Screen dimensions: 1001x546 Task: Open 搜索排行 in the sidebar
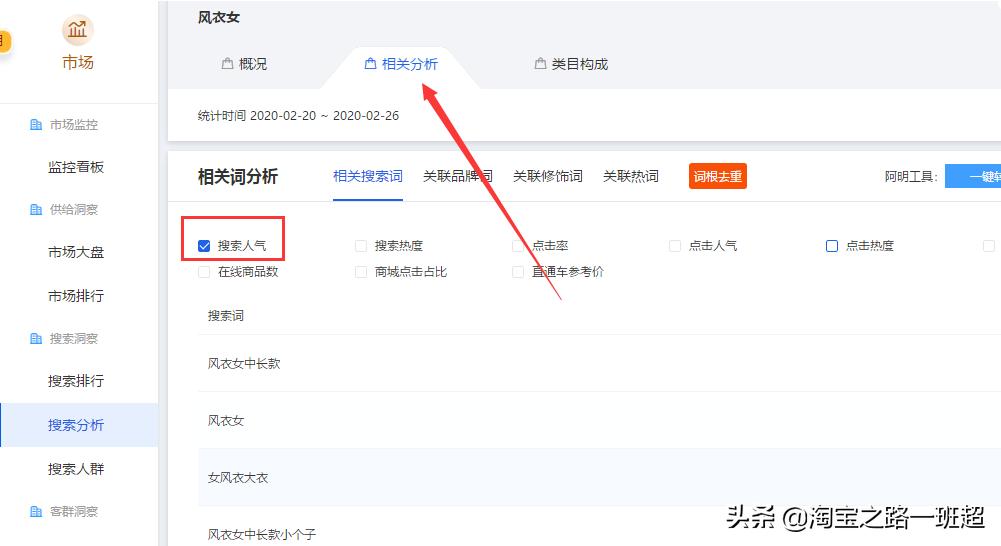coord(76,381)
